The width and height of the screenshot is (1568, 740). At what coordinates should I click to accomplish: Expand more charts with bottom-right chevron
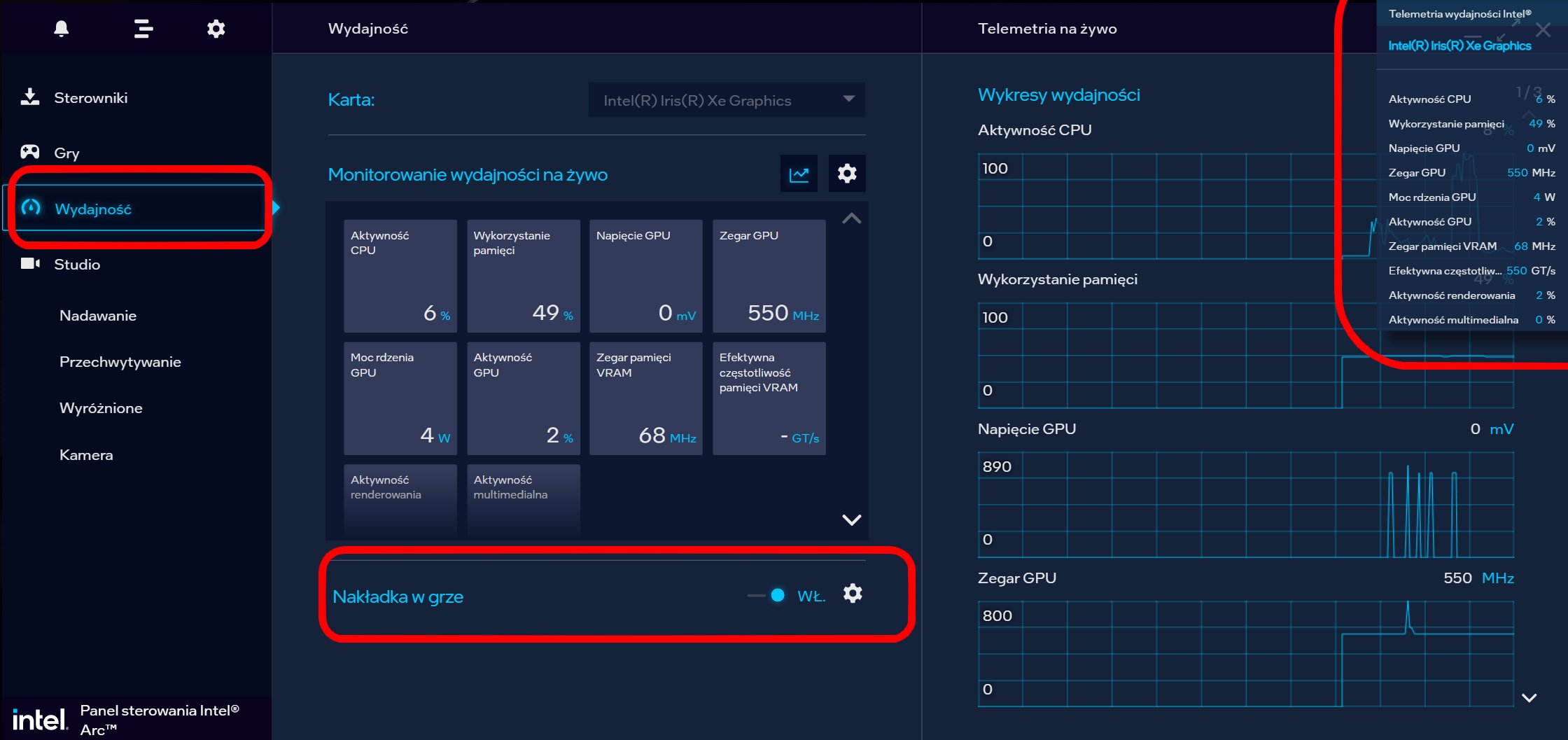click(1529, 698)
